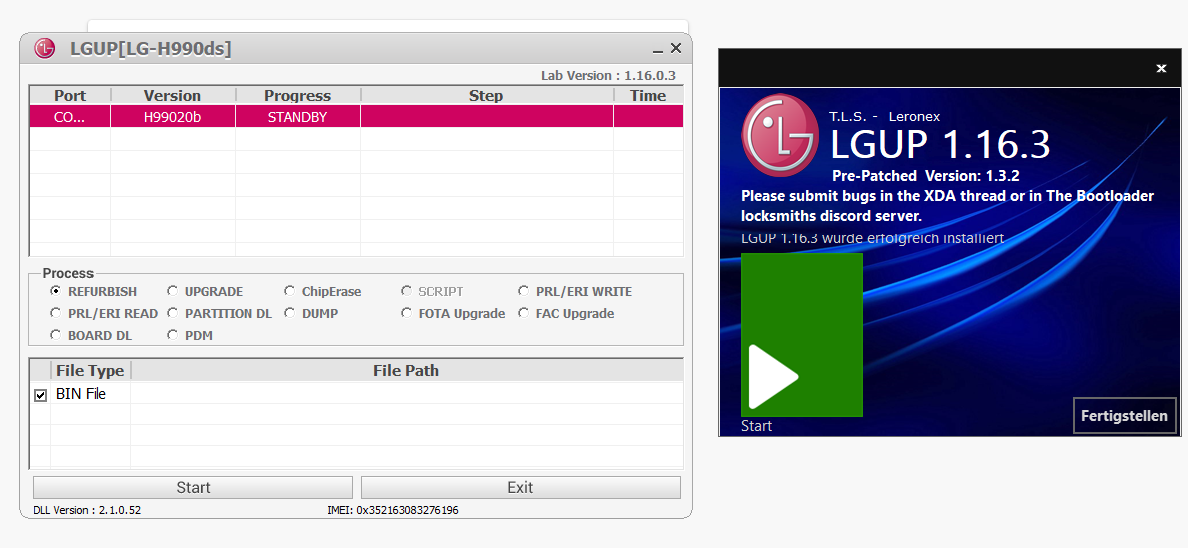Click the BIN File label text
This screenshot has width=1188, height=548.
point(80,394)
